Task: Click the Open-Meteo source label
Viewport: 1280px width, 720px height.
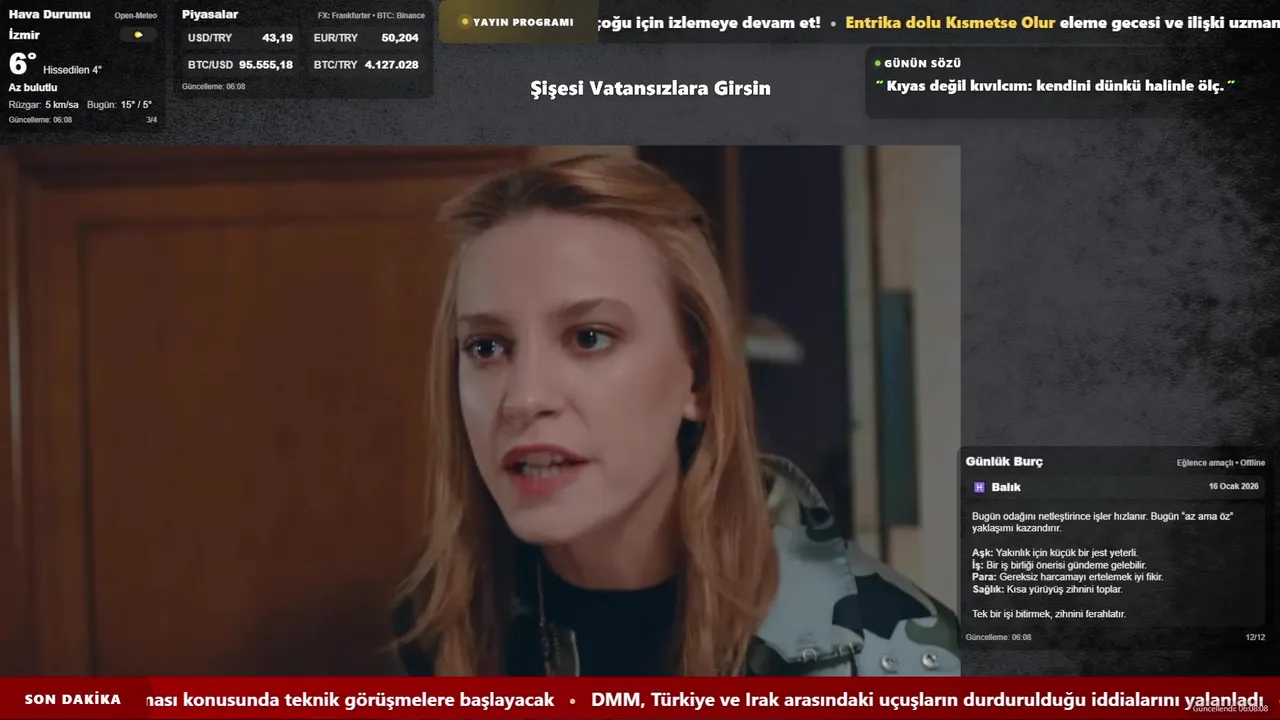Action: [136, 15]
